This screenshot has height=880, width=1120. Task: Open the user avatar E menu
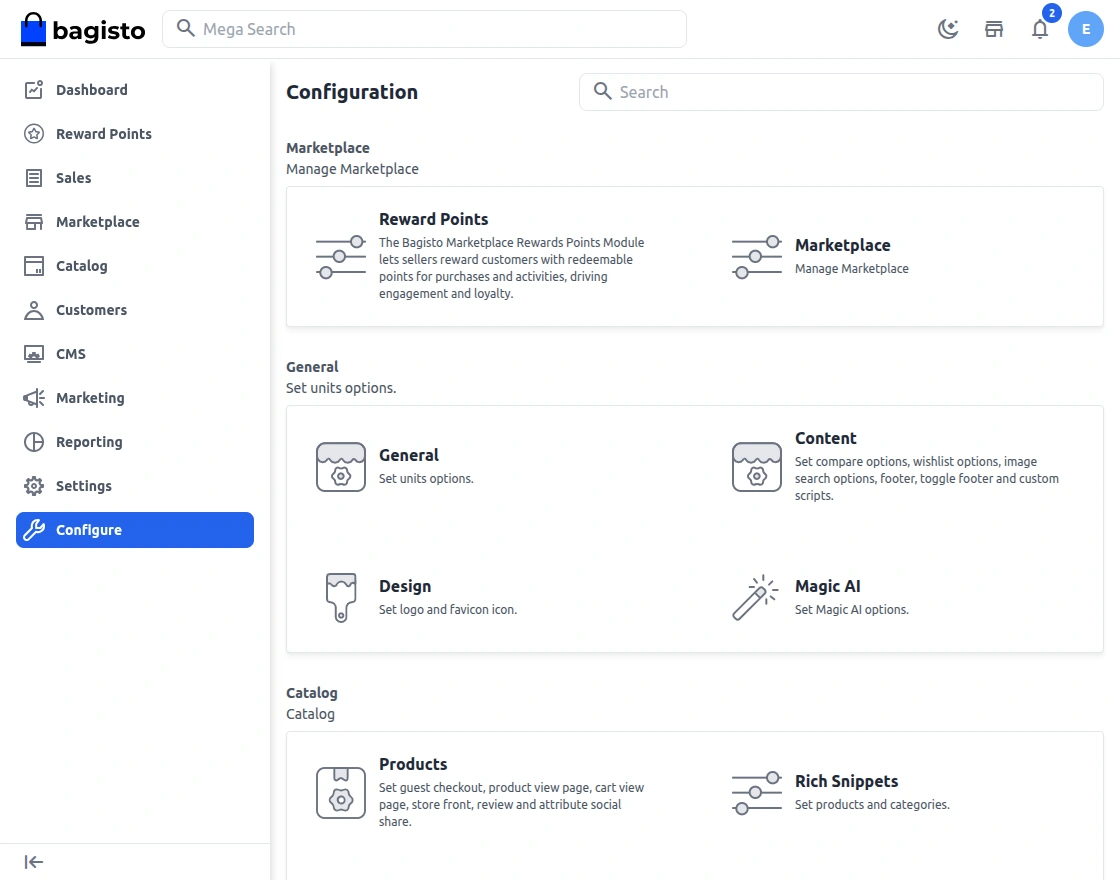pyautogui.click(x=1086, y=29)
